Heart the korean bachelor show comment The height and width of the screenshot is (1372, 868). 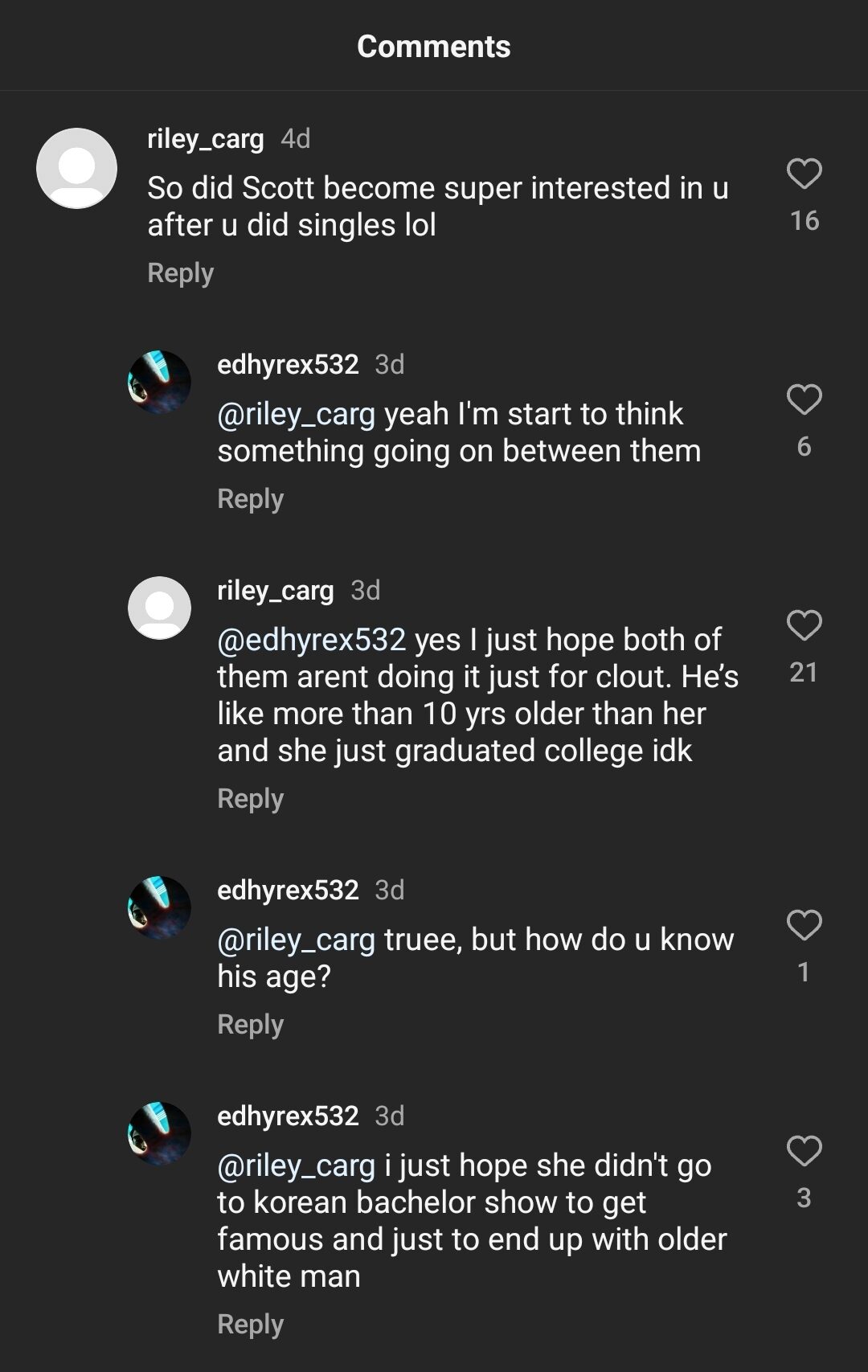click(804, 1151)
